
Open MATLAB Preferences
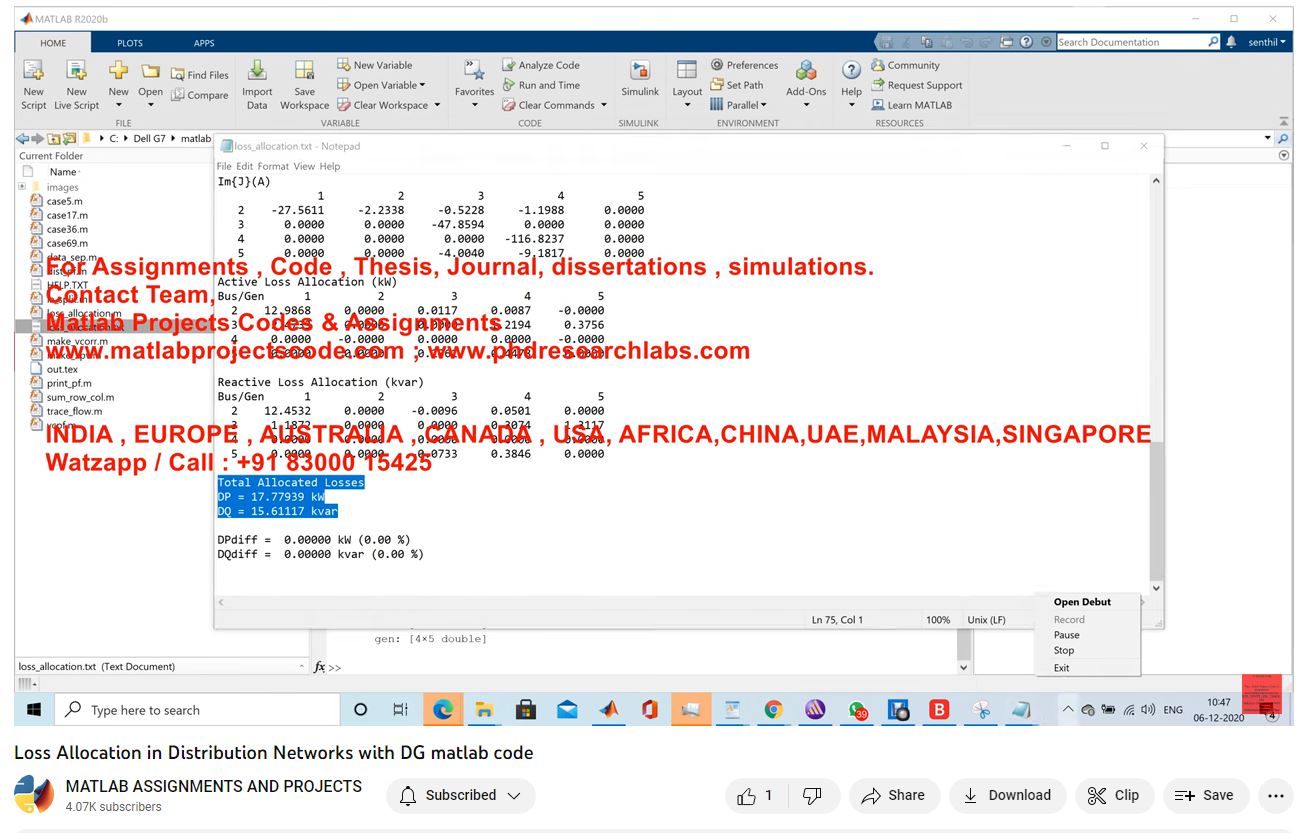(744, 65)
